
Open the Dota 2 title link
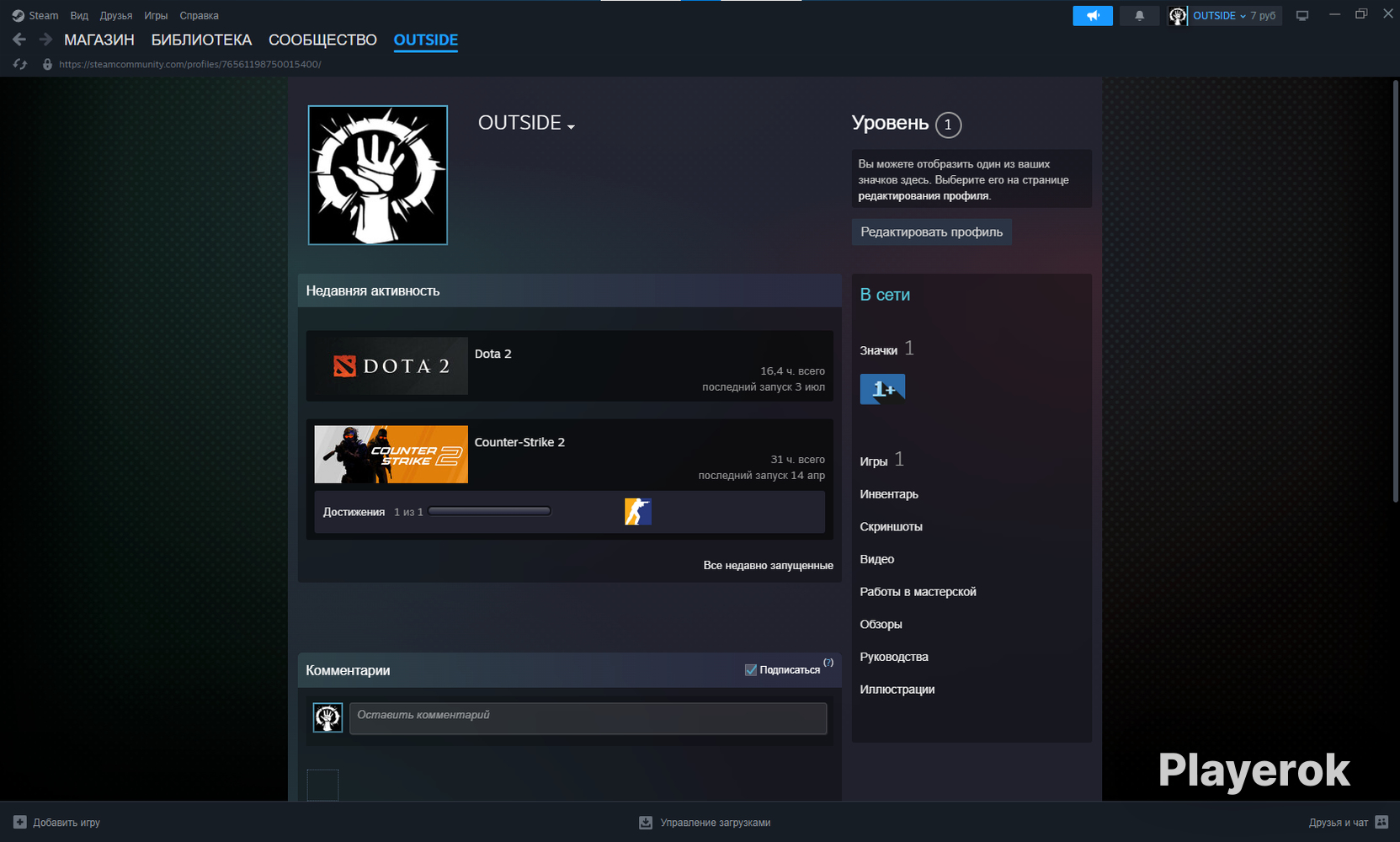click(493, 354)
